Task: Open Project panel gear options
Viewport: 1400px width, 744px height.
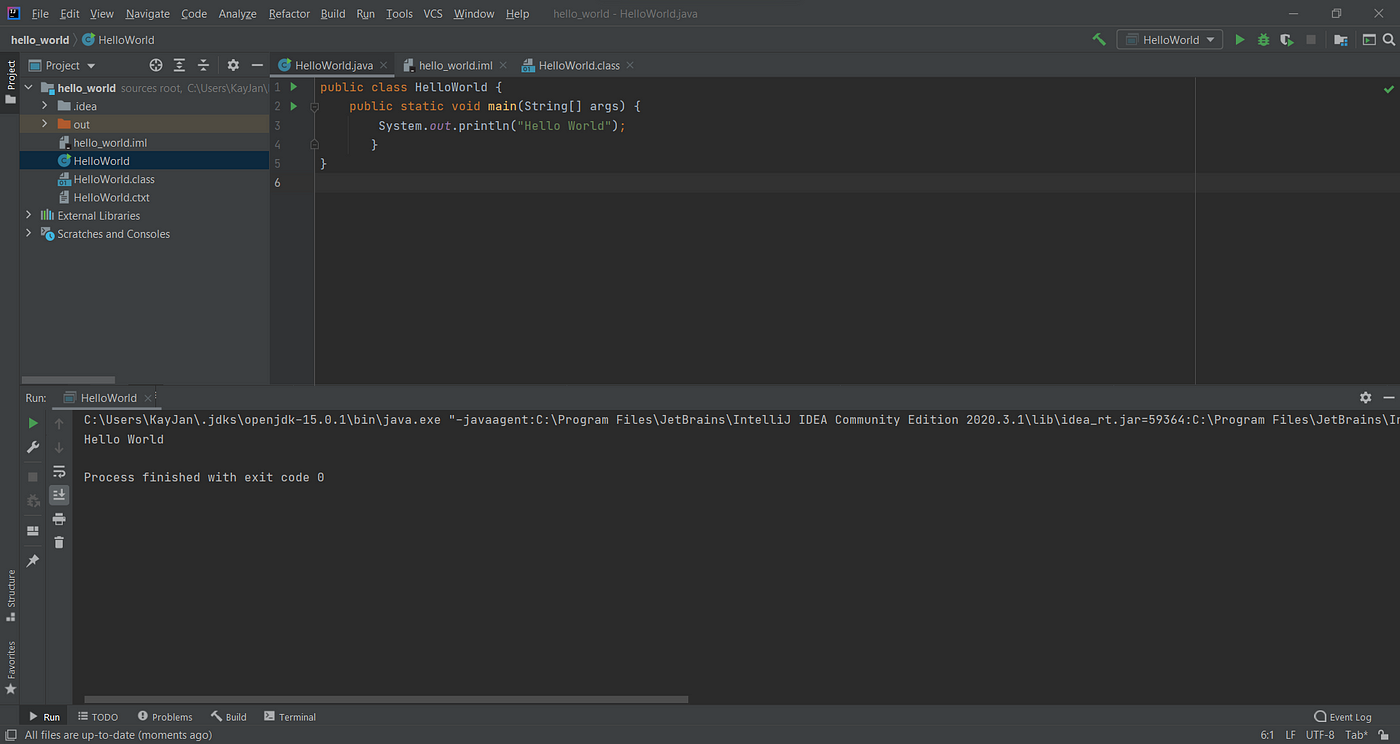Action: (233, 65)
